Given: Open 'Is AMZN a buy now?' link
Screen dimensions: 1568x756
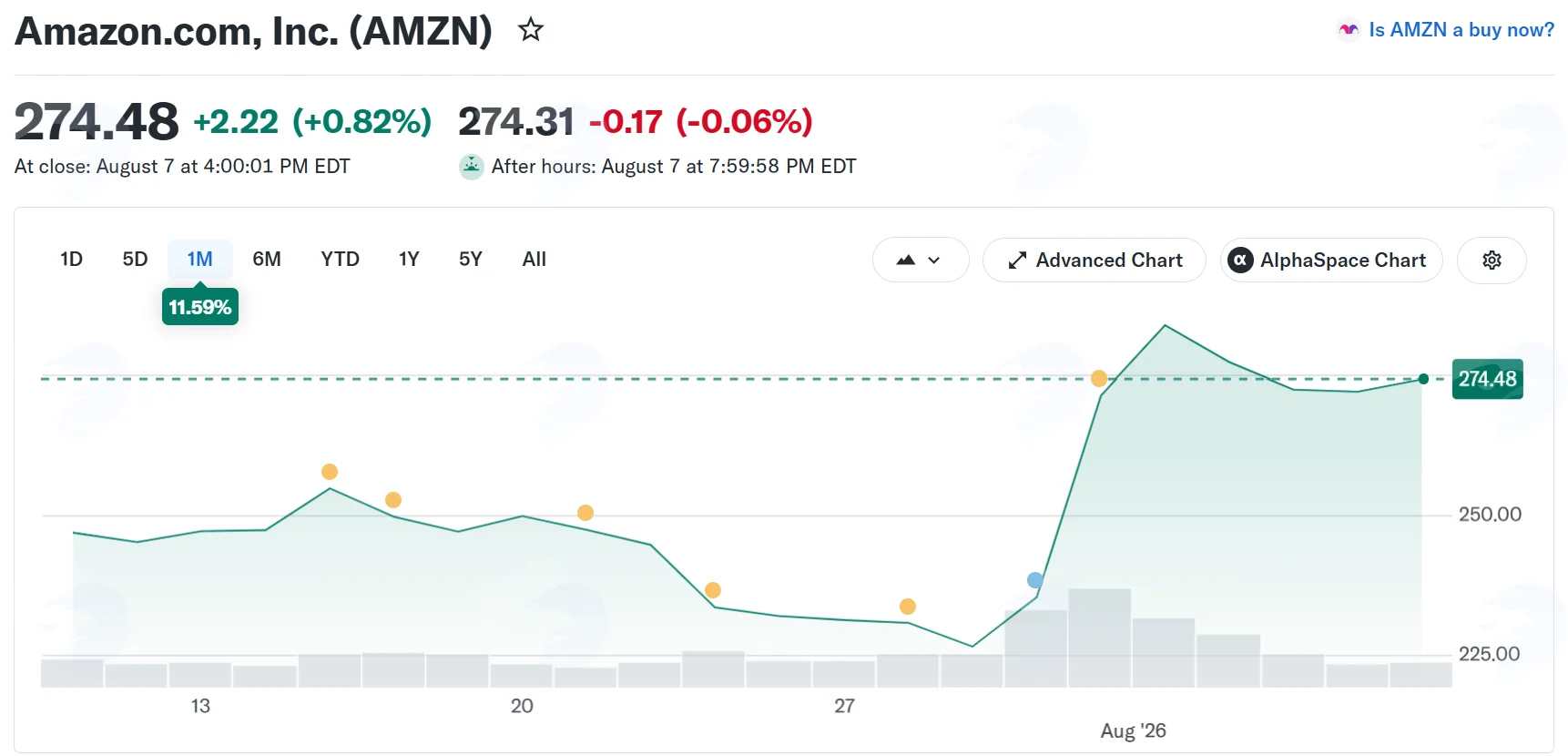Looking at the screenshot, I should [x=1461, y=30].
